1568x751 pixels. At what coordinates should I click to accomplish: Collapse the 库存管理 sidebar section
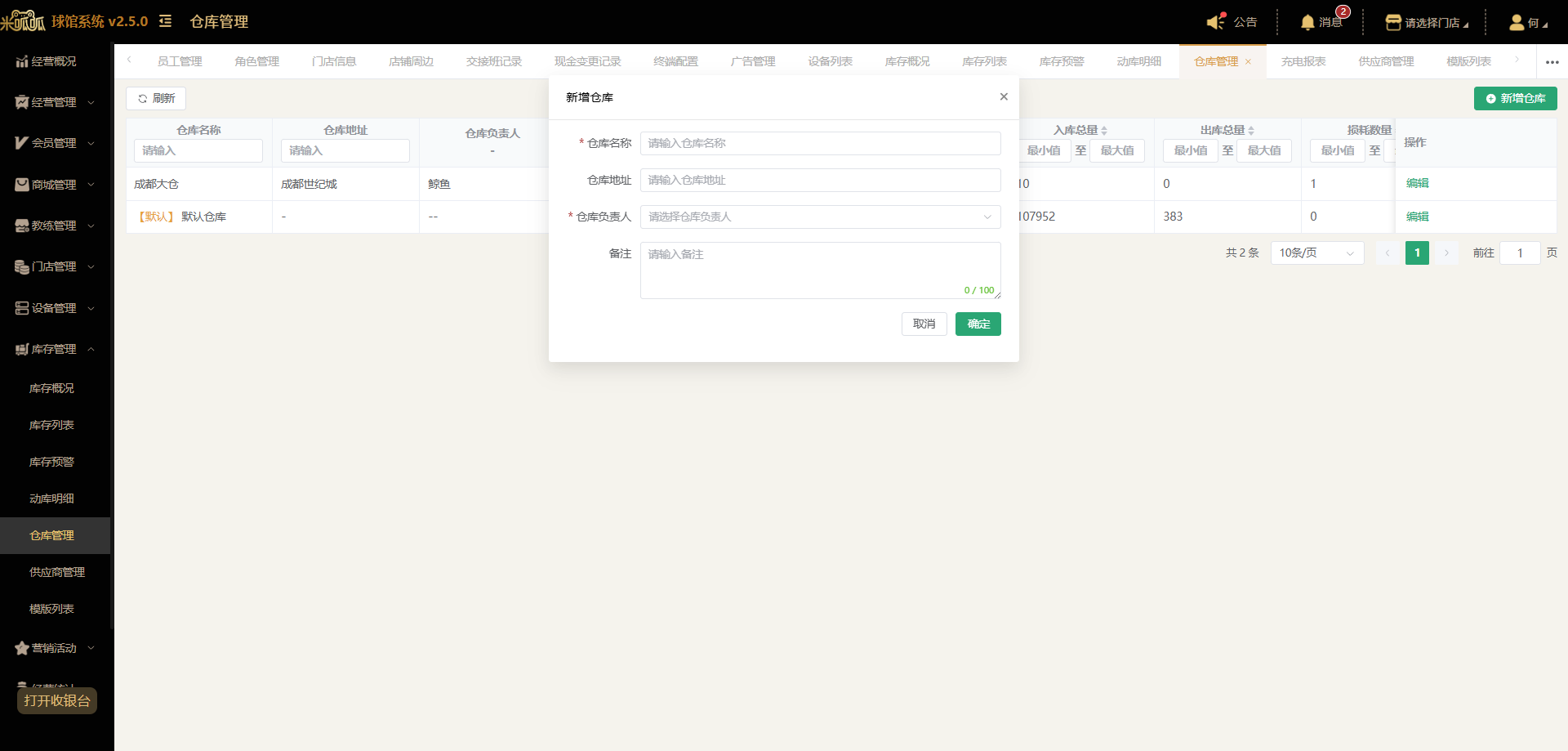coord(56,349)
